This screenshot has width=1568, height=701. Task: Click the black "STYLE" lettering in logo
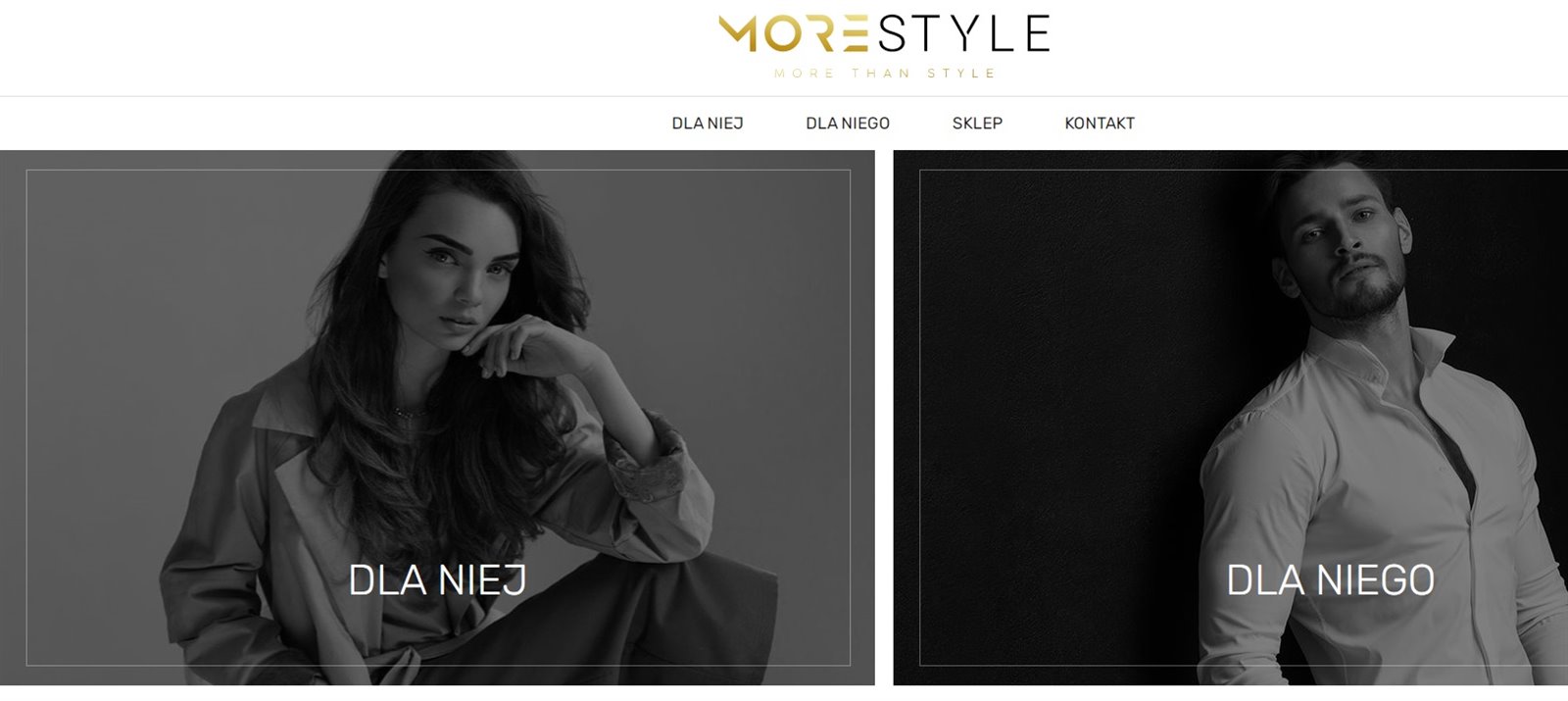[x=963, y=33]
